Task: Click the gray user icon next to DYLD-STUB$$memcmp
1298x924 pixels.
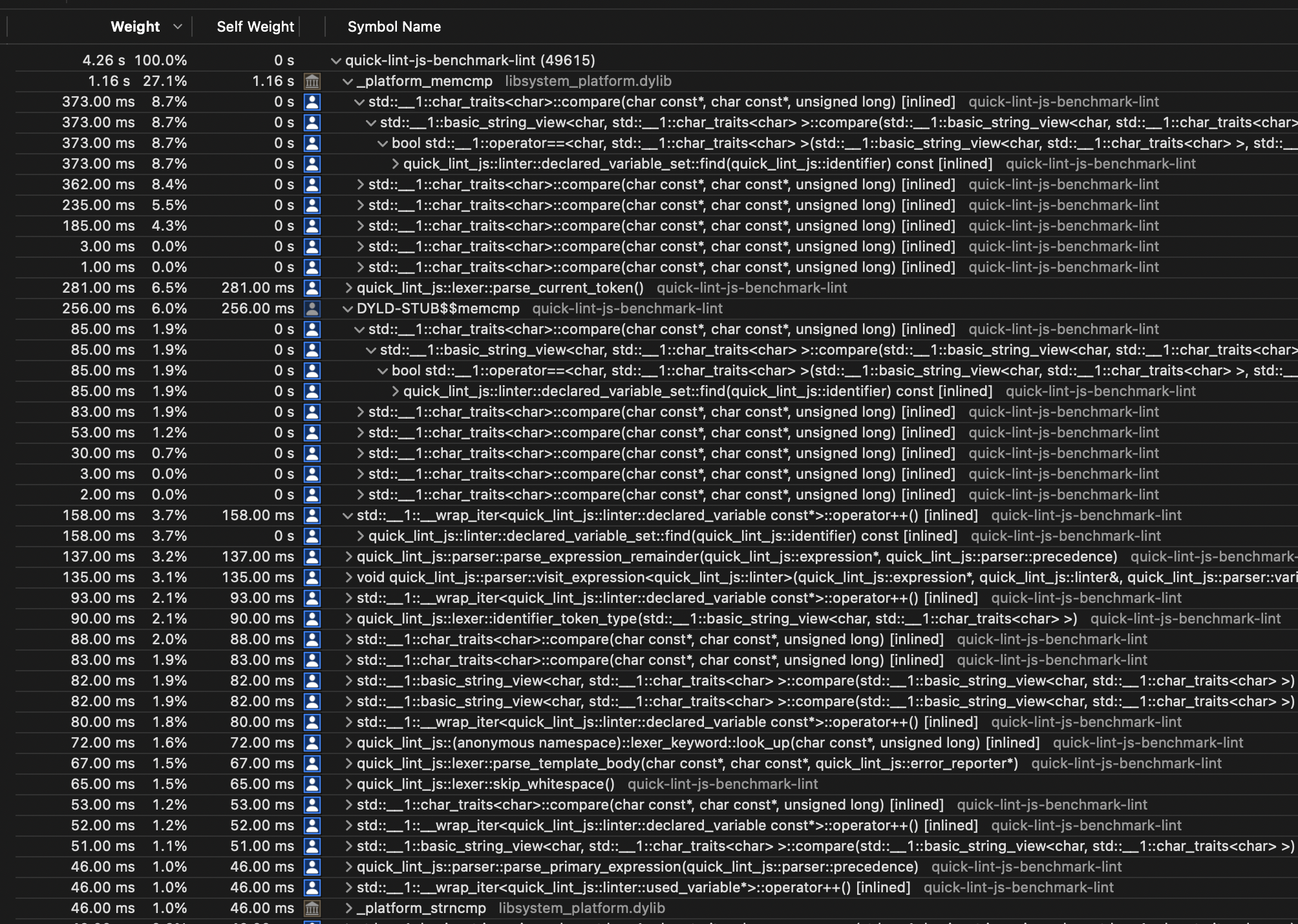Action: pyautogui.click(x=312, y=308)
